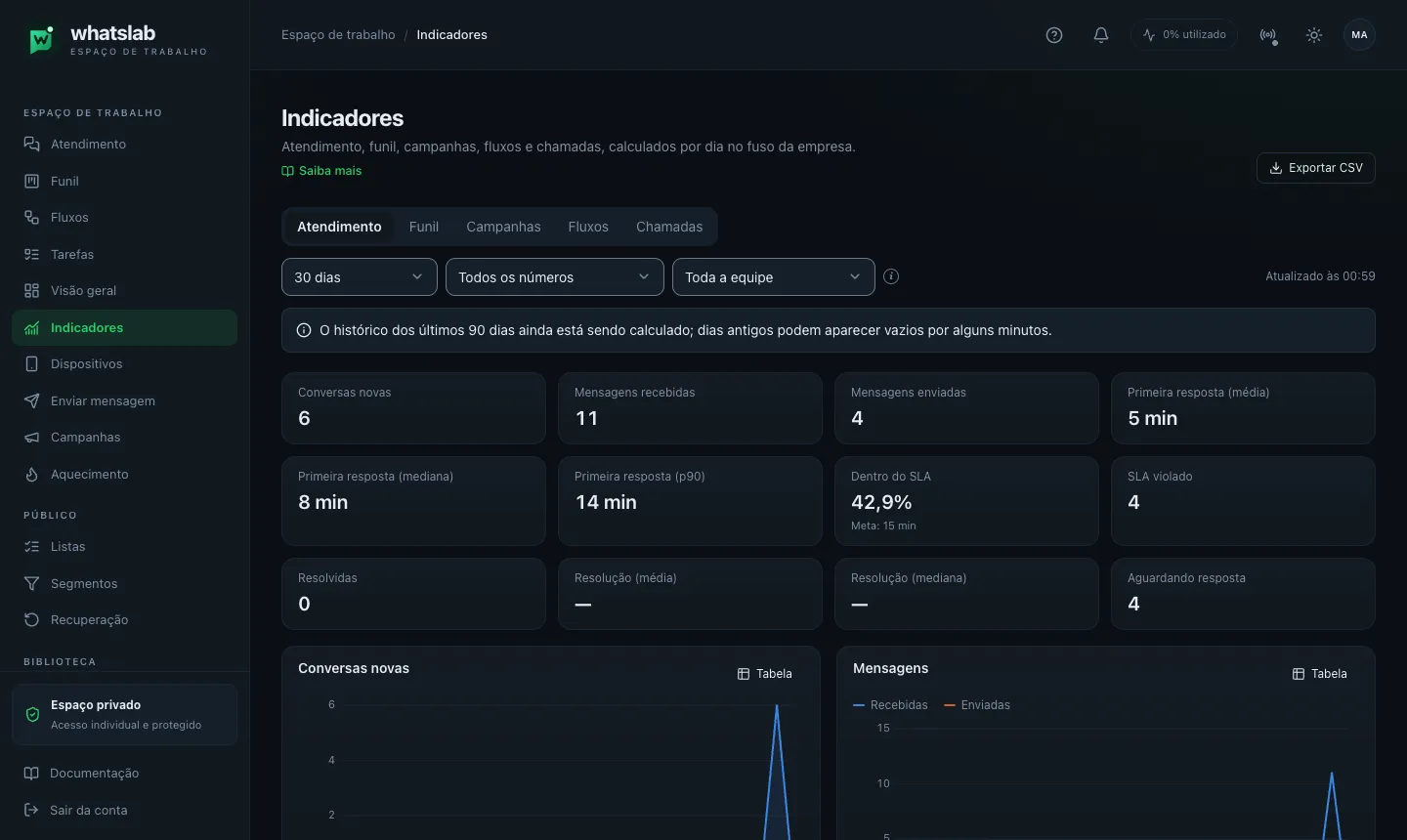This screenshot has height=840, width=1407.
Task: Open the help question mark icon
Action: pos(1054,35)
